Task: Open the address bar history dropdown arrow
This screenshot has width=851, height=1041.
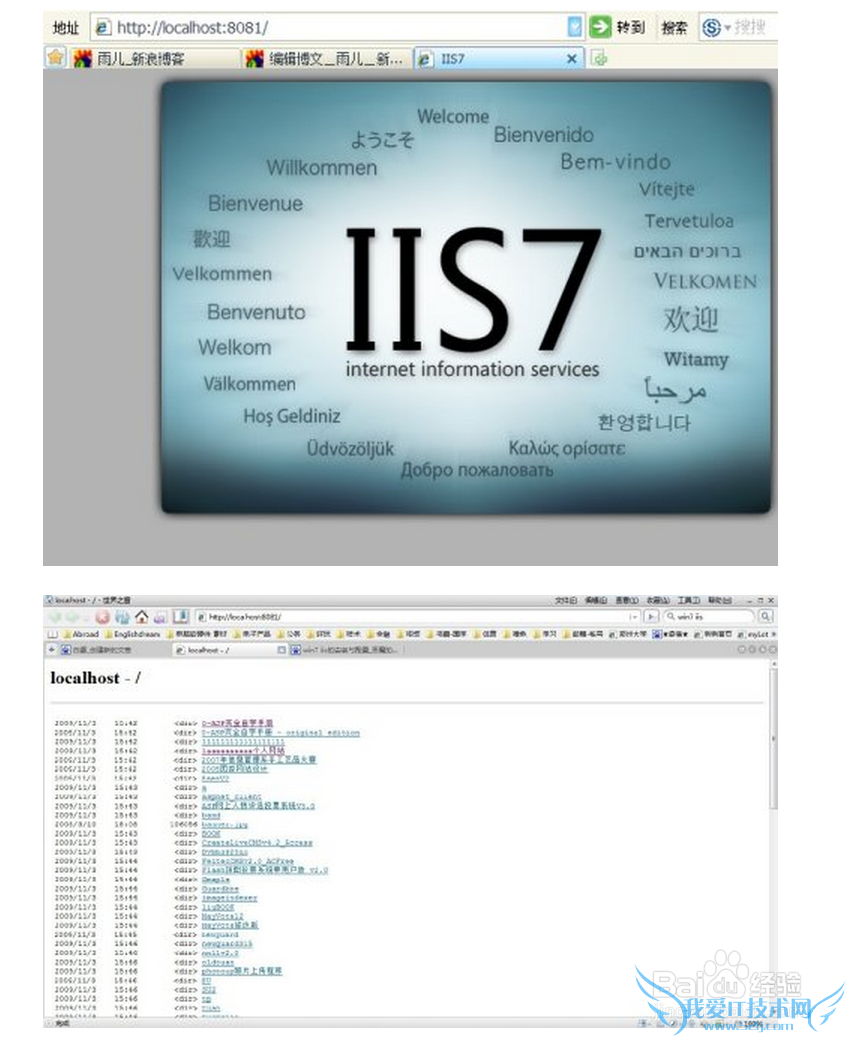Action: click(x=575, y=27)
